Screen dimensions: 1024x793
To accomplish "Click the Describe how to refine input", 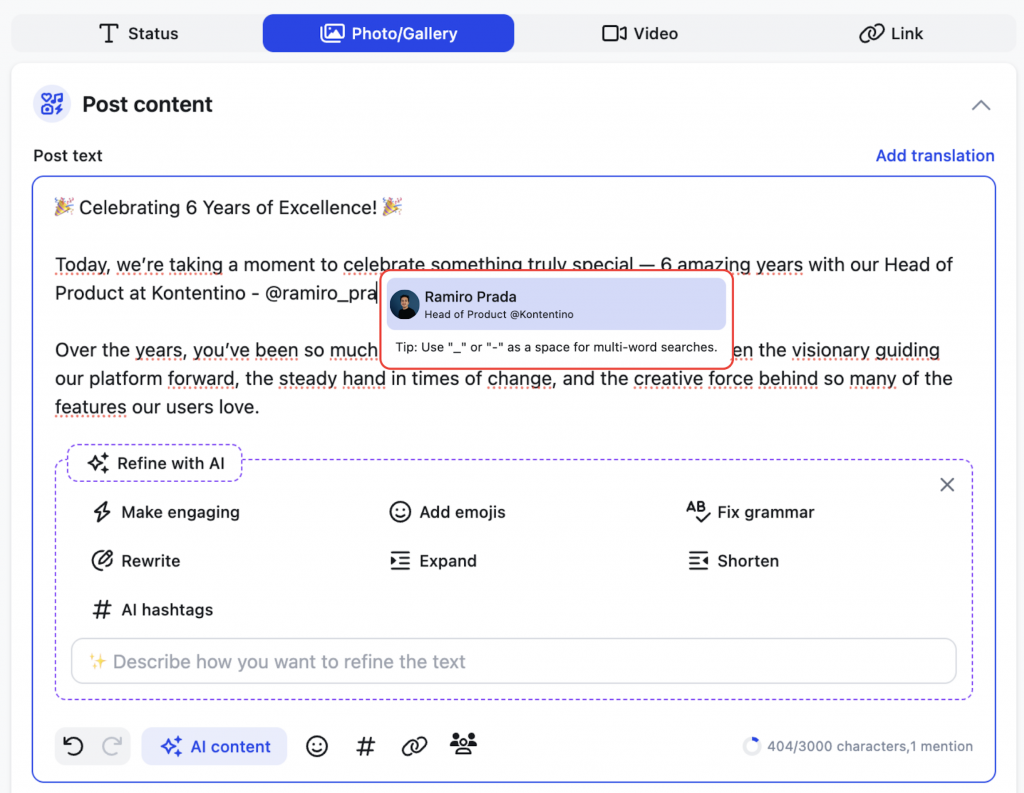I will [x=513, y=661].
